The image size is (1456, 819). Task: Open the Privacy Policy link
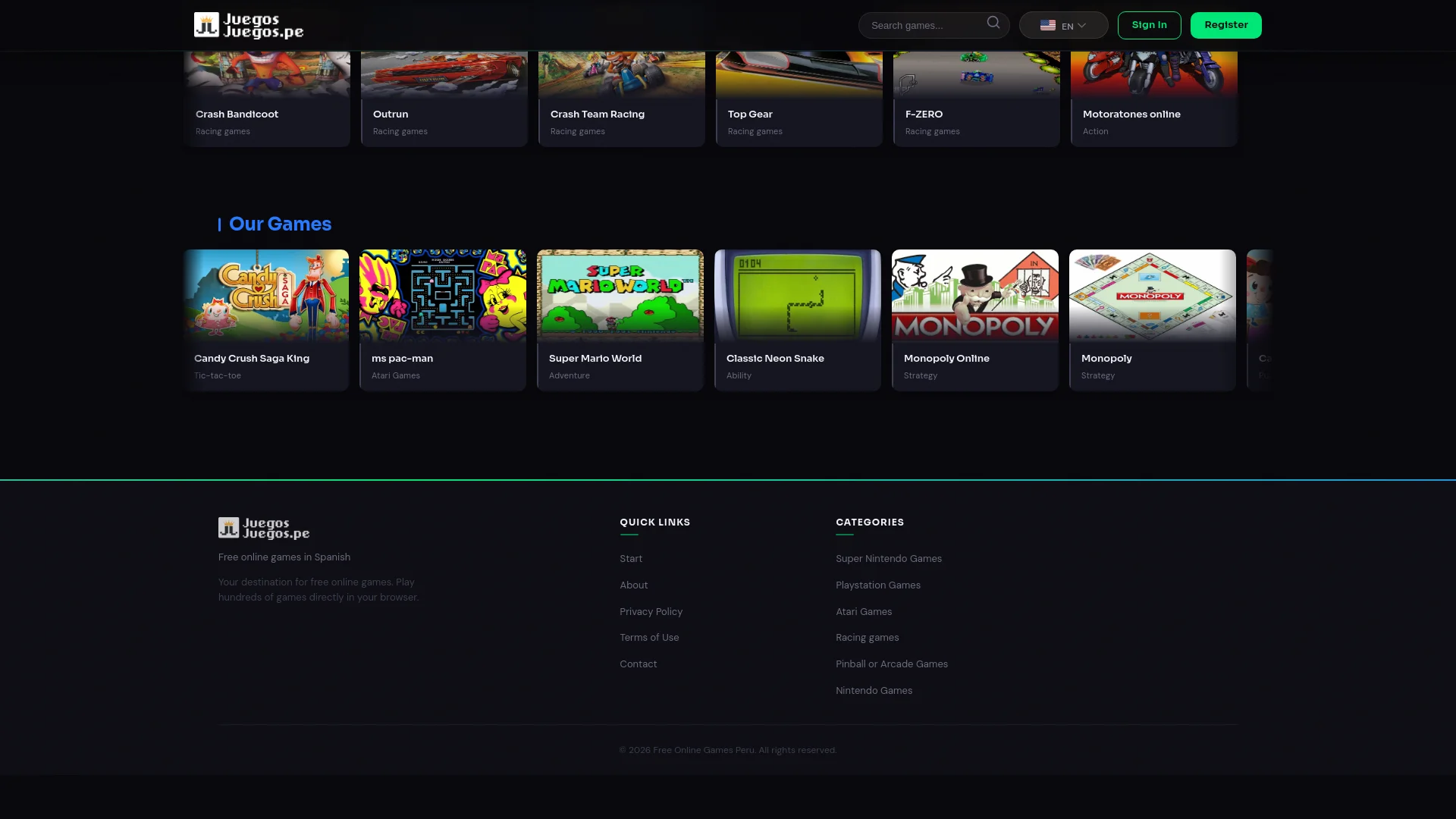point(651,612)
